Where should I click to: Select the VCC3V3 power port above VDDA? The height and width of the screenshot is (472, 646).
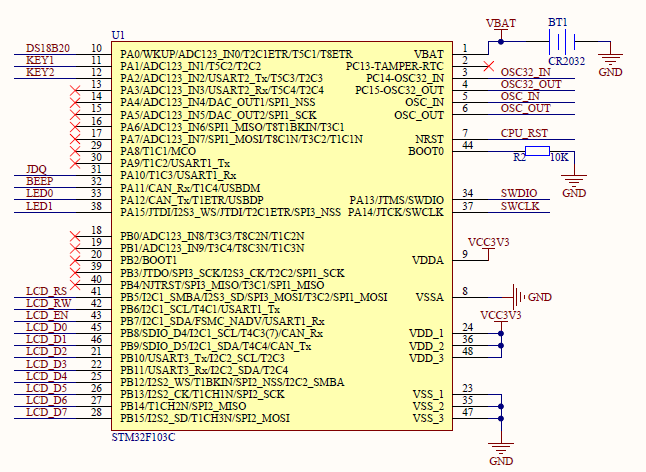tap(489, 247)
